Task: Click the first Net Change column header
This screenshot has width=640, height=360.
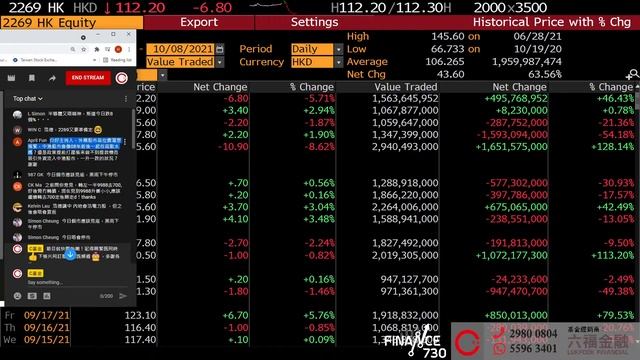Action: (220, 87)
